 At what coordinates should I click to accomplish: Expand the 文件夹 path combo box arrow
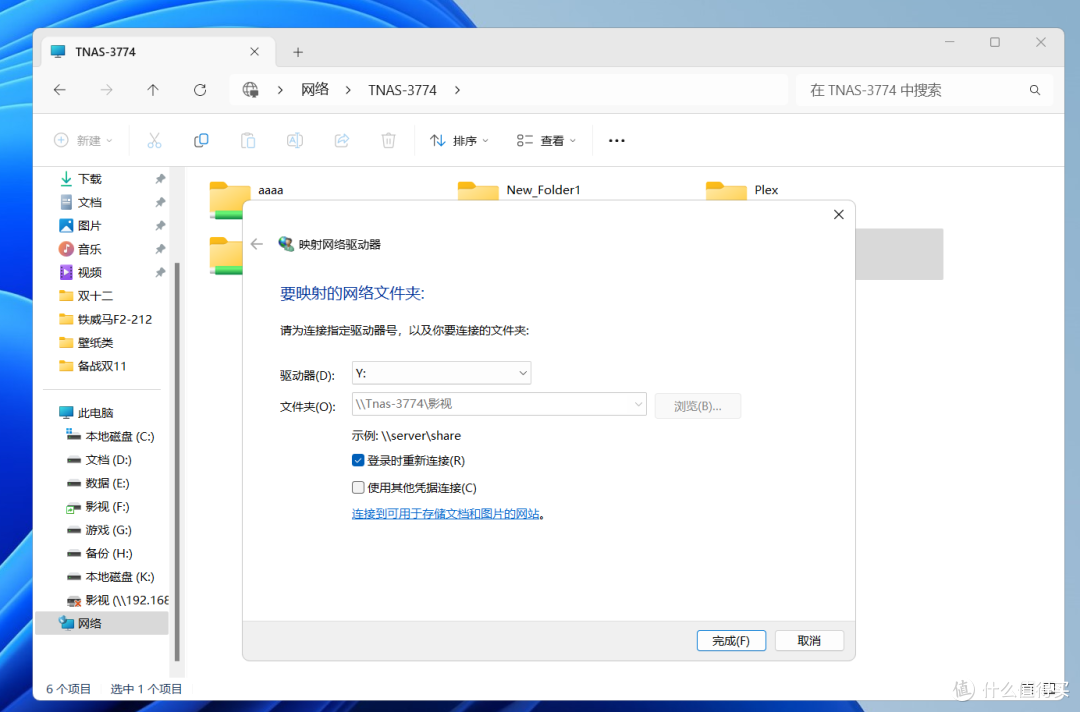coord(638,404)
